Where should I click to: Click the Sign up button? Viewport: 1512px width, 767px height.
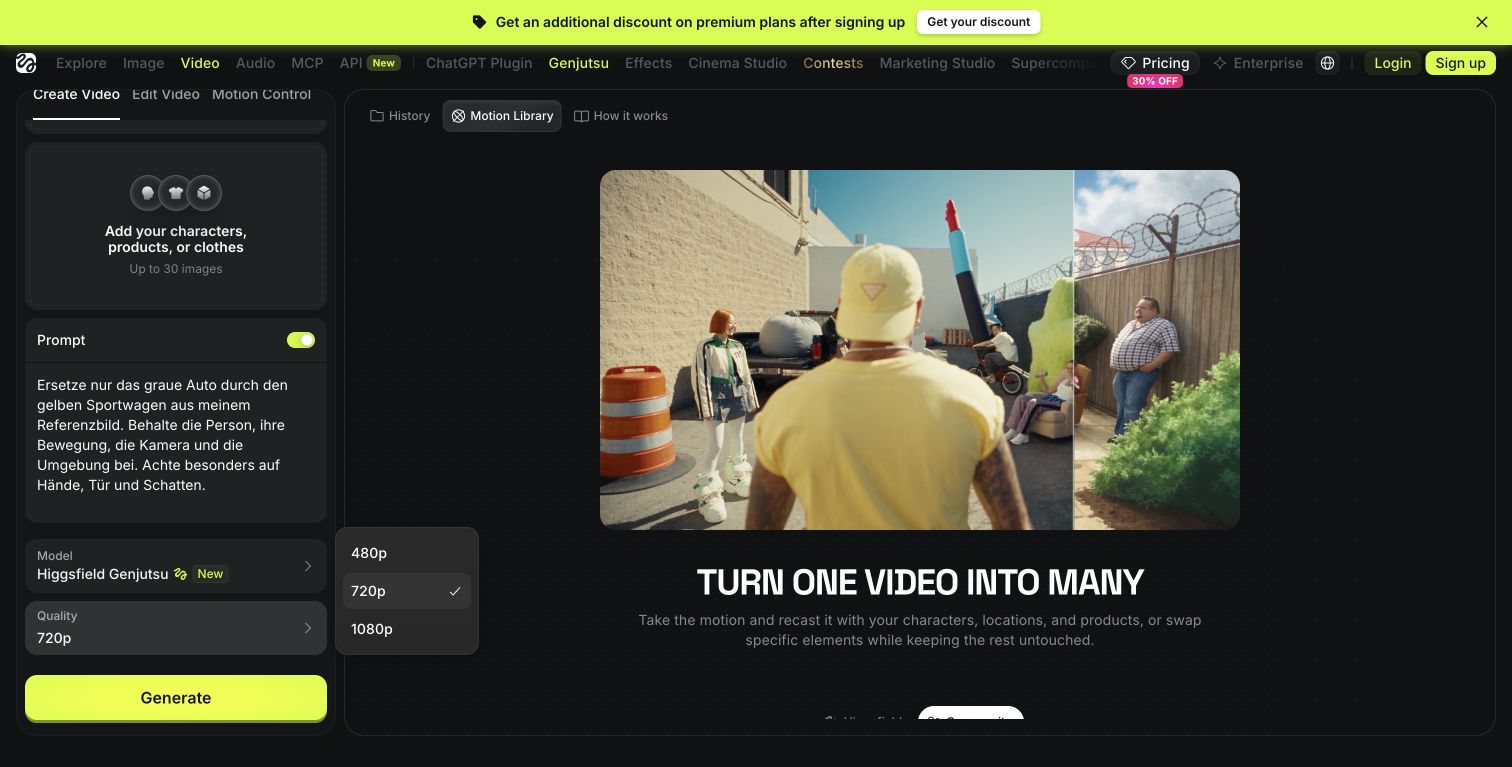[1460, 63]
